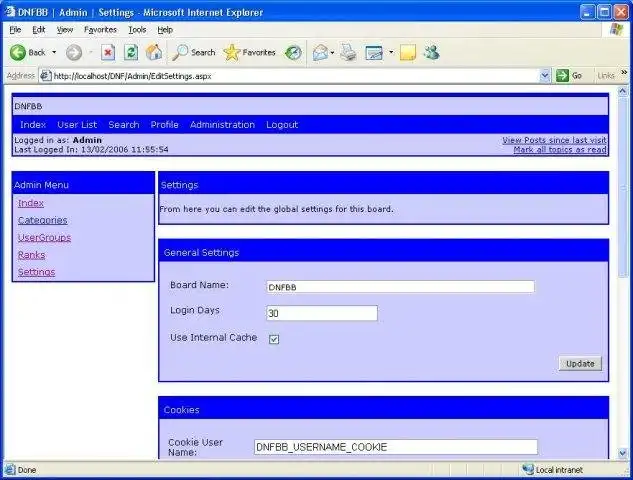The height and width of the screenshot is (480, 633).
Task: Open Favorites star toolbar button
Action: point(249,52)
